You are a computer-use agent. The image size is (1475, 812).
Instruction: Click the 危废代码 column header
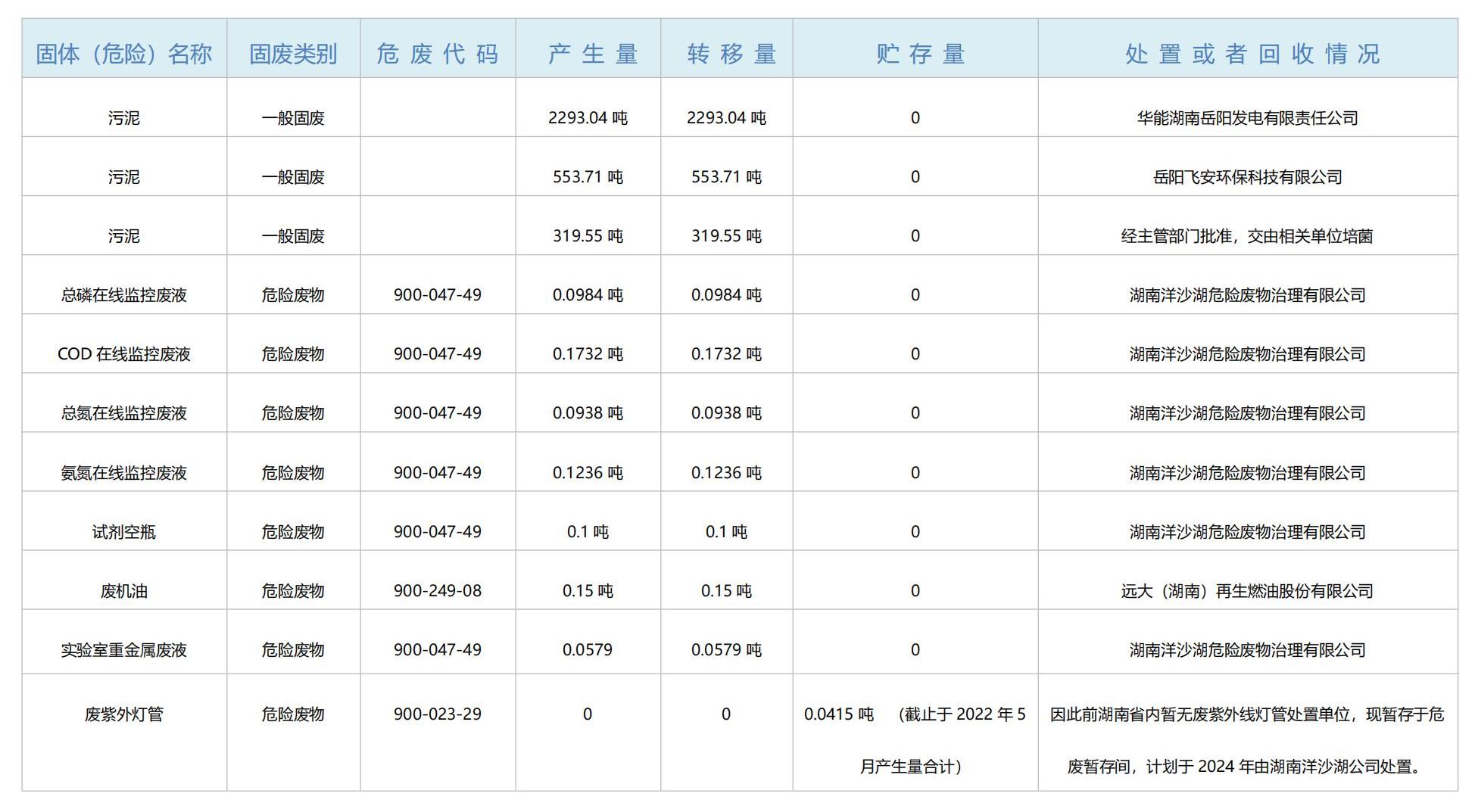(438, 51)
